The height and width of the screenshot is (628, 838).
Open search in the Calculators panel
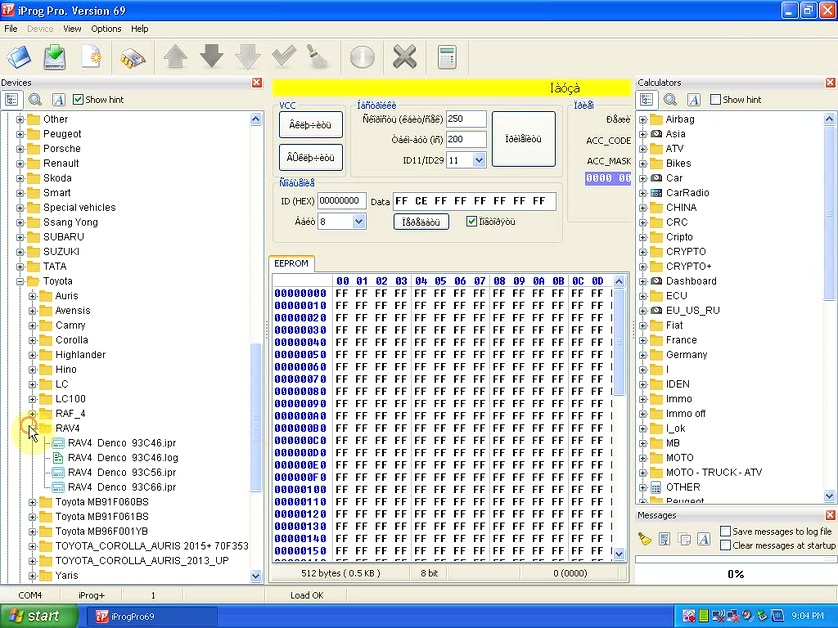click(x=670, y=99)
